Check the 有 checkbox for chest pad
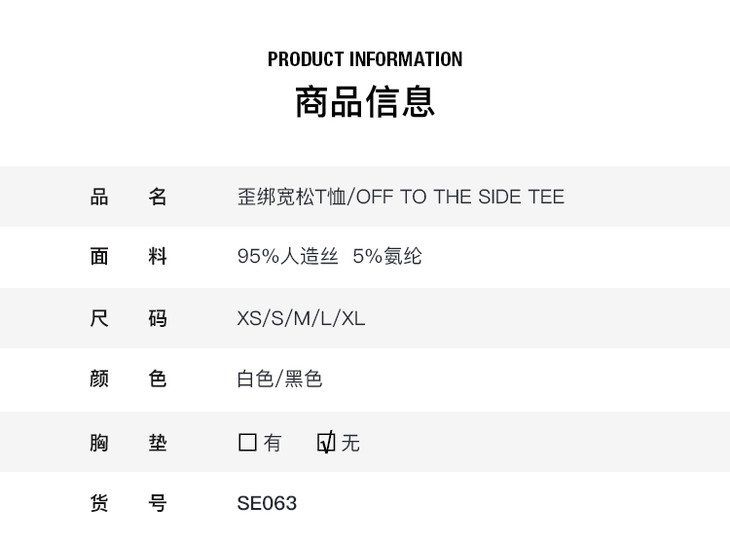The image size is (730, 543). click(248, 442)
